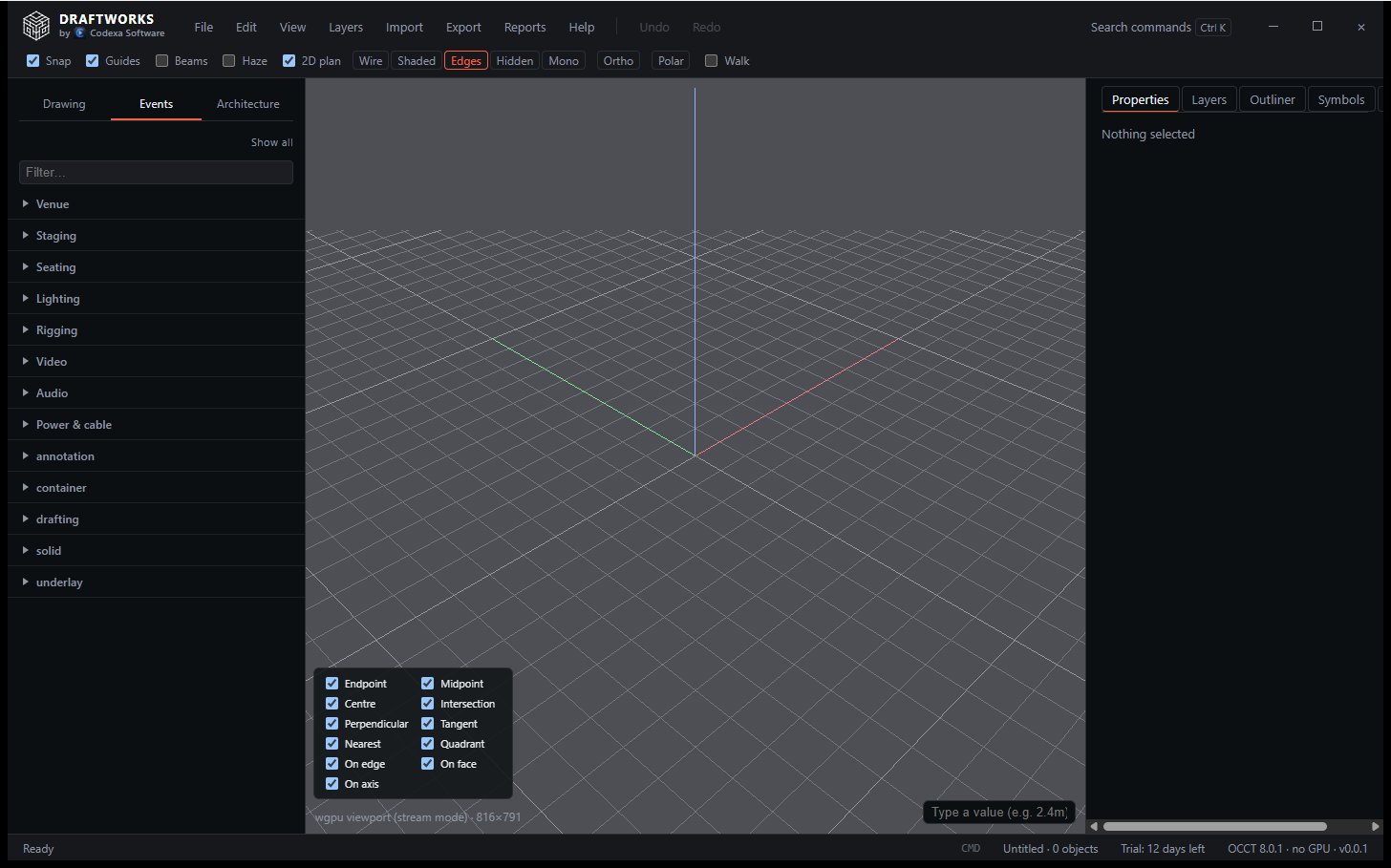
Task: Expand the Venue category
Action: tap(157, 203)
